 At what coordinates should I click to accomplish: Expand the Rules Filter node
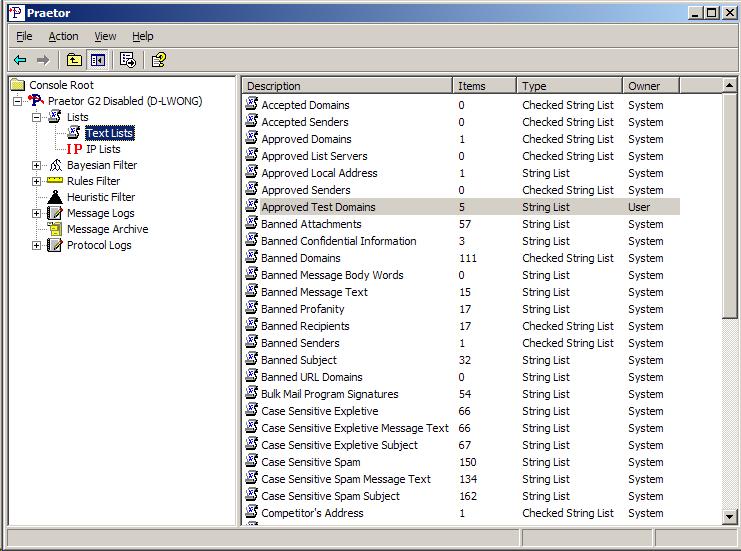(x=36, y=181)
